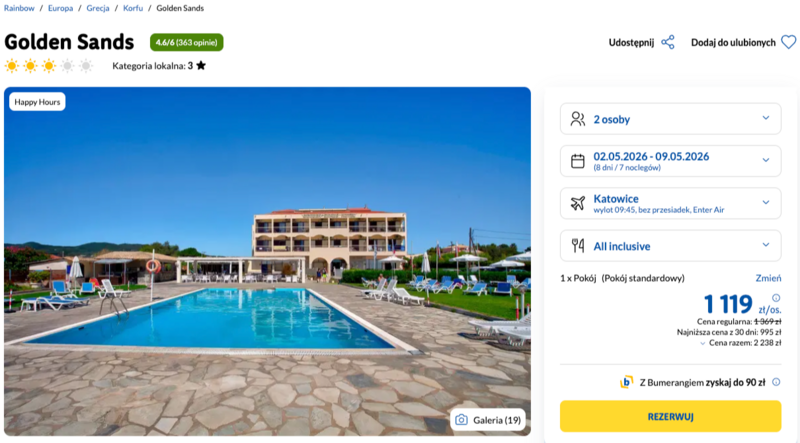Click the airplane icon next to Katowice
Viewport: 800px width, 443px height.
[578, 203]
